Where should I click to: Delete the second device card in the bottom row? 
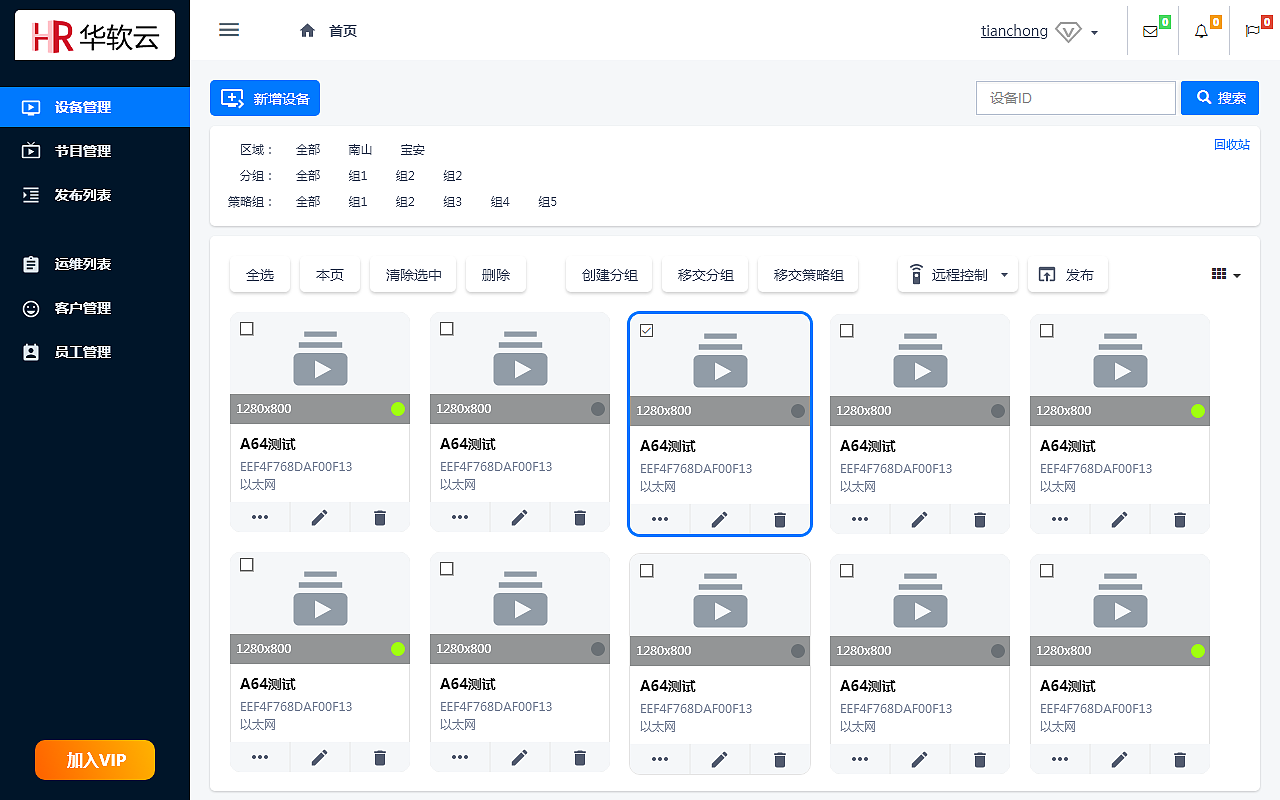[x=580, y=757]
